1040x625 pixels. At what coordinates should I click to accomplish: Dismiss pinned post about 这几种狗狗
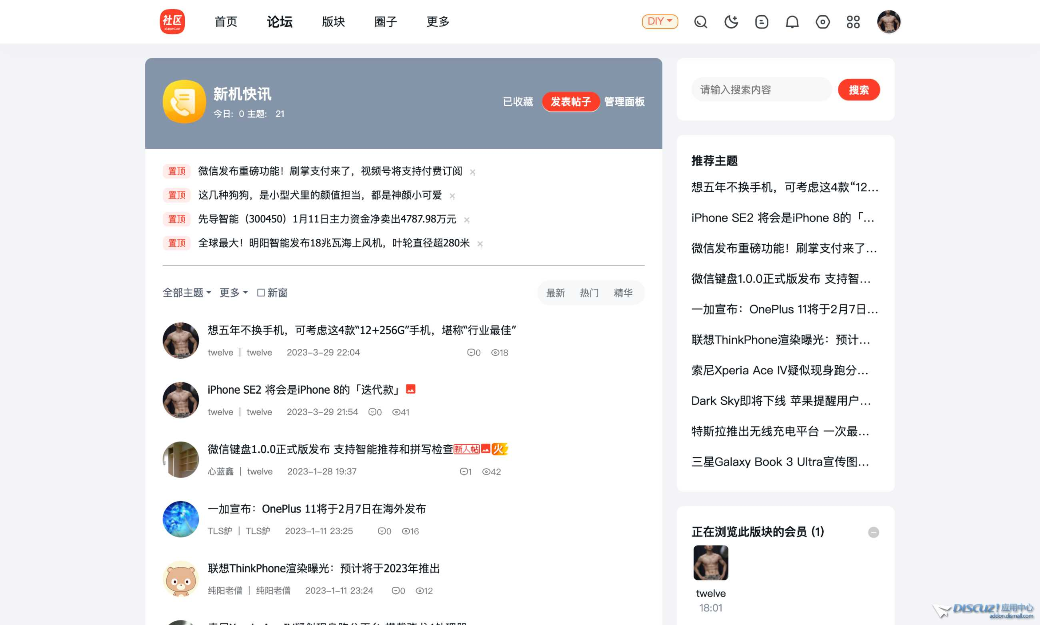(452, 196)
